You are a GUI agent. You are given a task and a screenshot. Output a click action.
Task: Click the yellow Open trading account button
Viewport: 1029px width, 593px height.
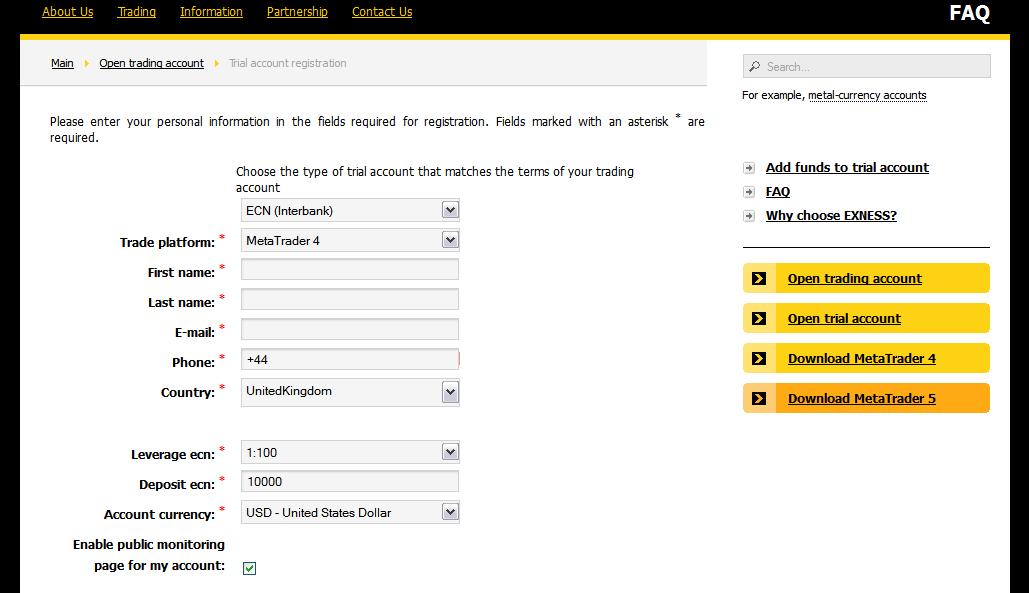[x=866, y=278]
